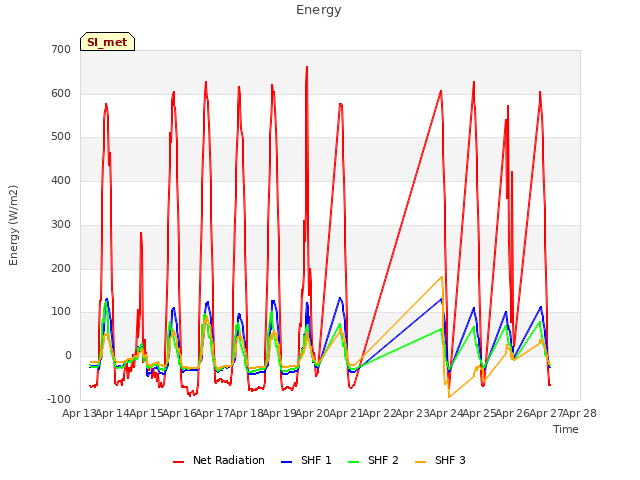Click the Apr 13 x-axis label
640x480 pixels.
[x=79, y=413]
